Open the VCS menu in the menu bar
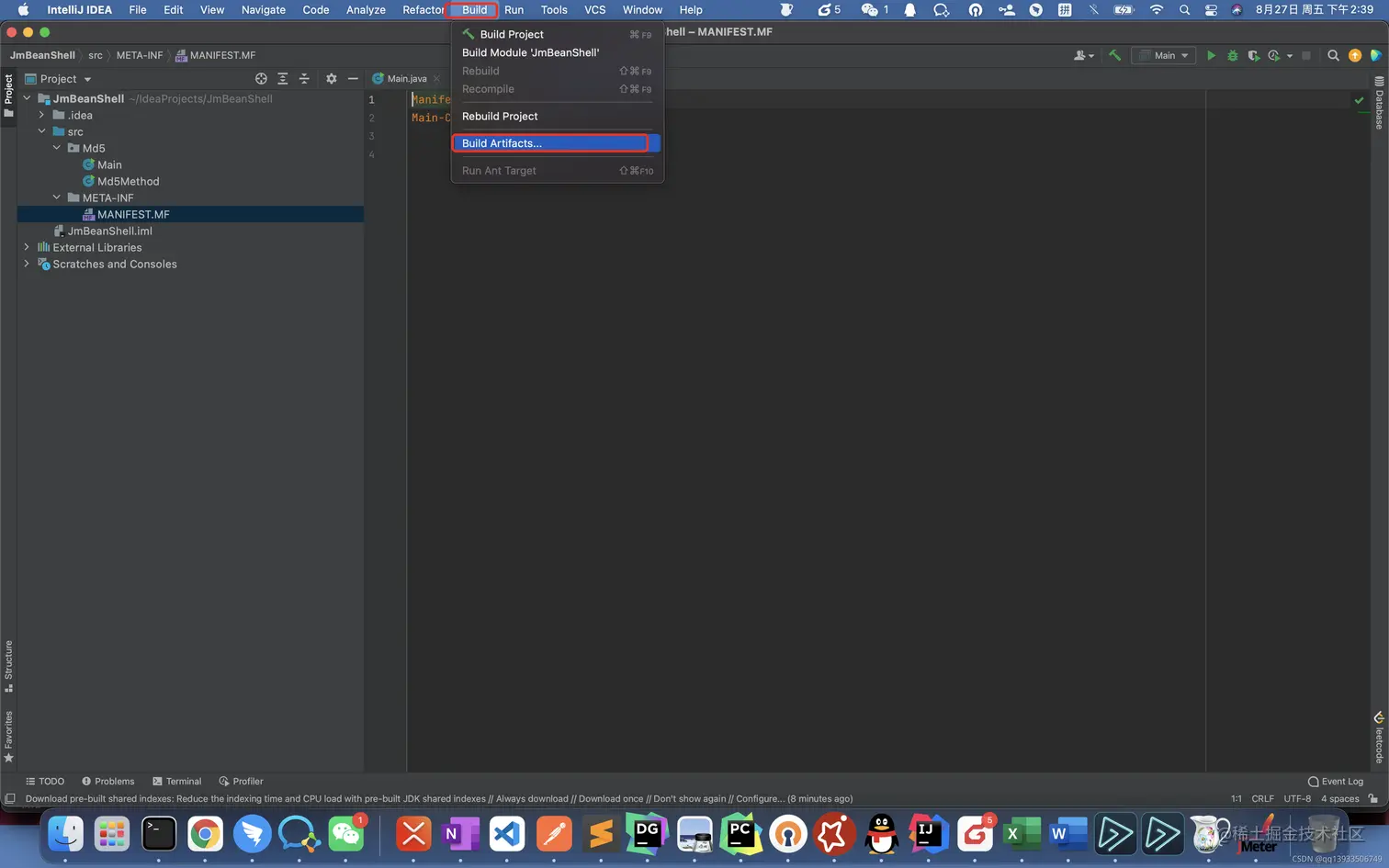 tap(594, 10)
